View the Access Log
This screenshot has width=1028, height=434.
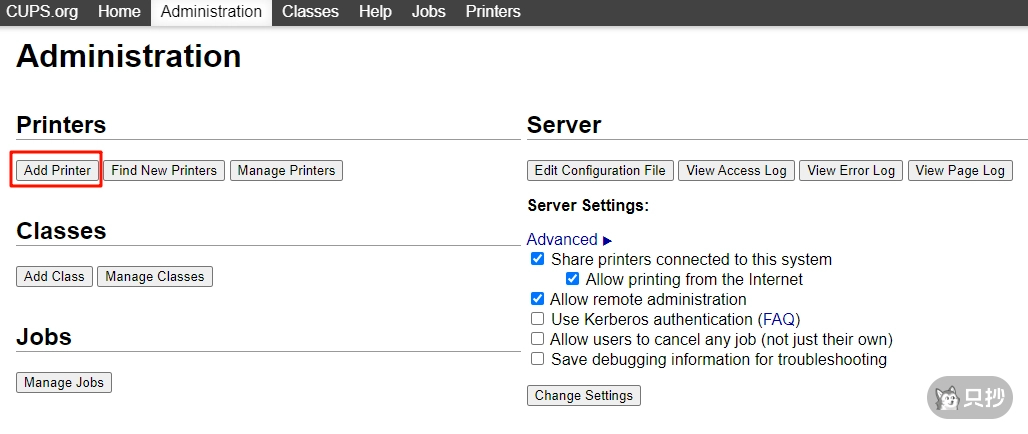736,171
